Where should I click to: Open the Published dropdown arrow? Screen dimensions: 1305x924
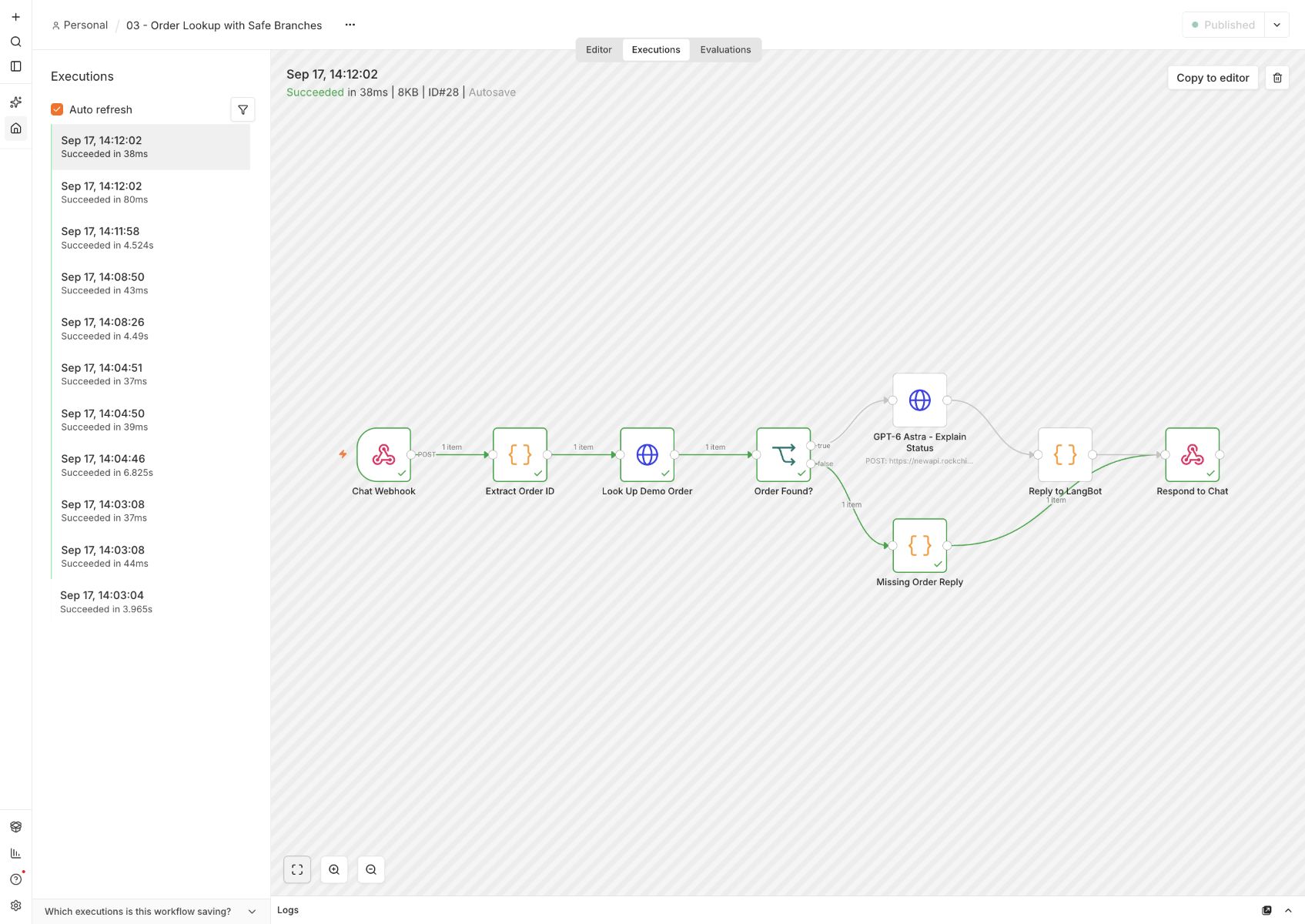tap(1277, 25)
